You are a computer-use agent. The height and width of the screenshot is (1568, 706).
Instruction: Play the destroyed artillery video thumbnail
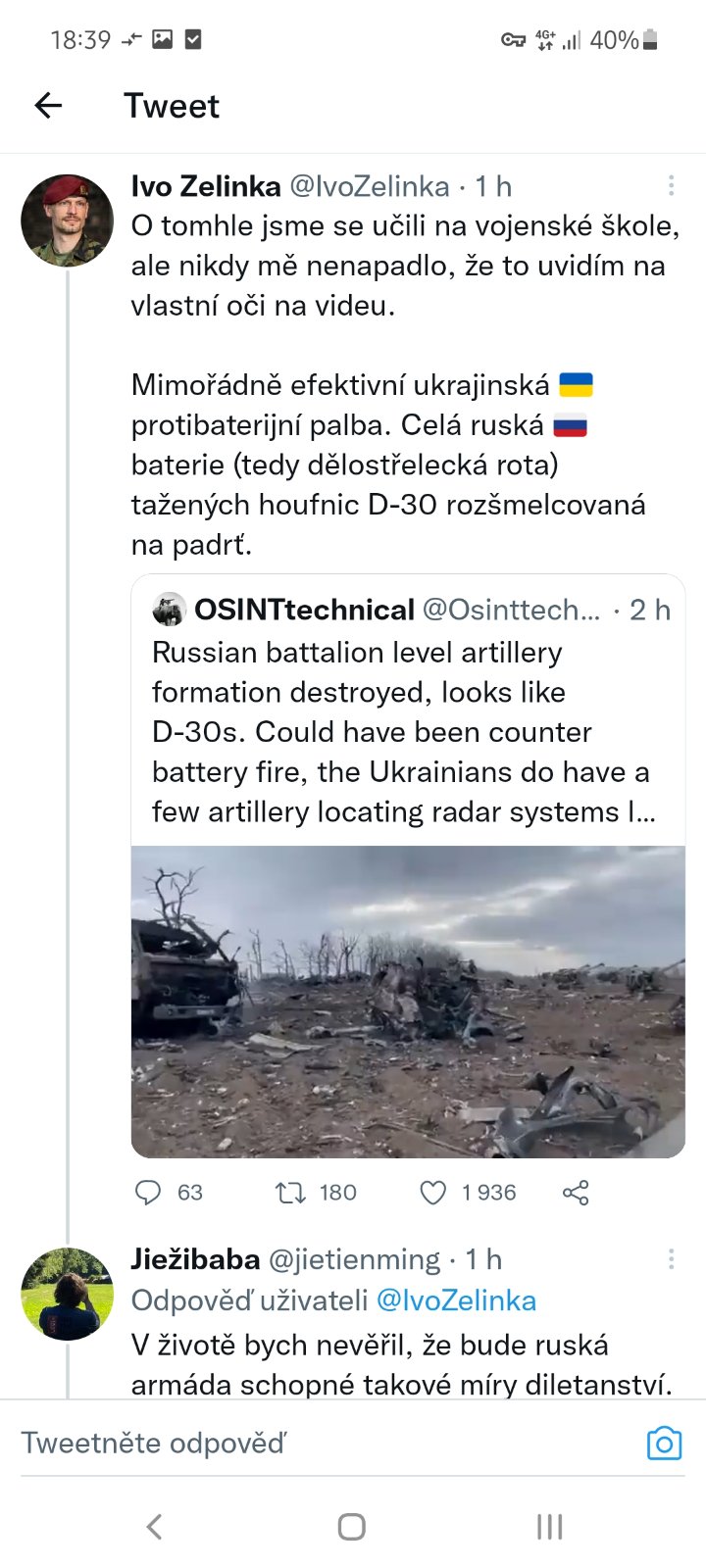click(408, 1002)
